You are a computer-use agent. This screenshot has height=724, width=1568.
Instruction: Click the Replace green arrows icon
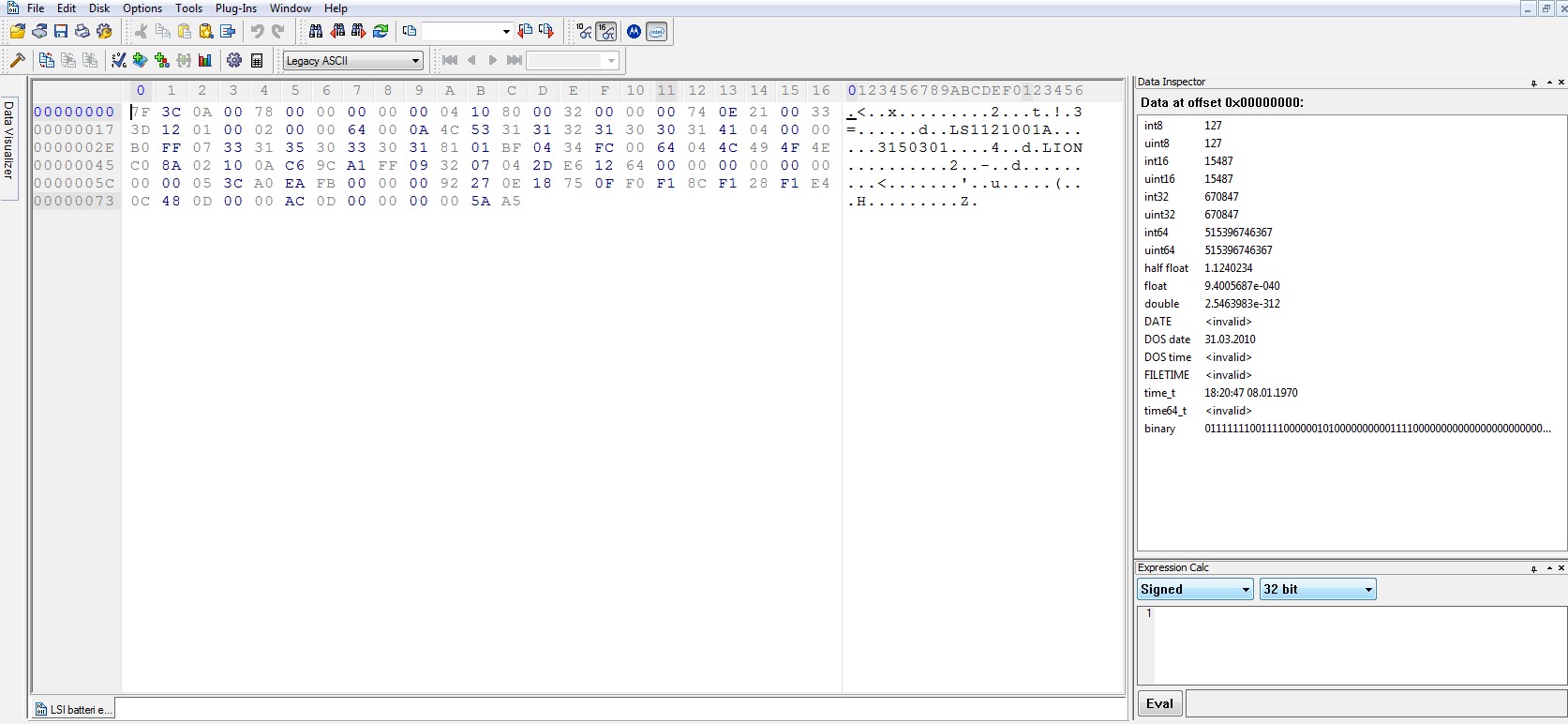click(381, 32)
